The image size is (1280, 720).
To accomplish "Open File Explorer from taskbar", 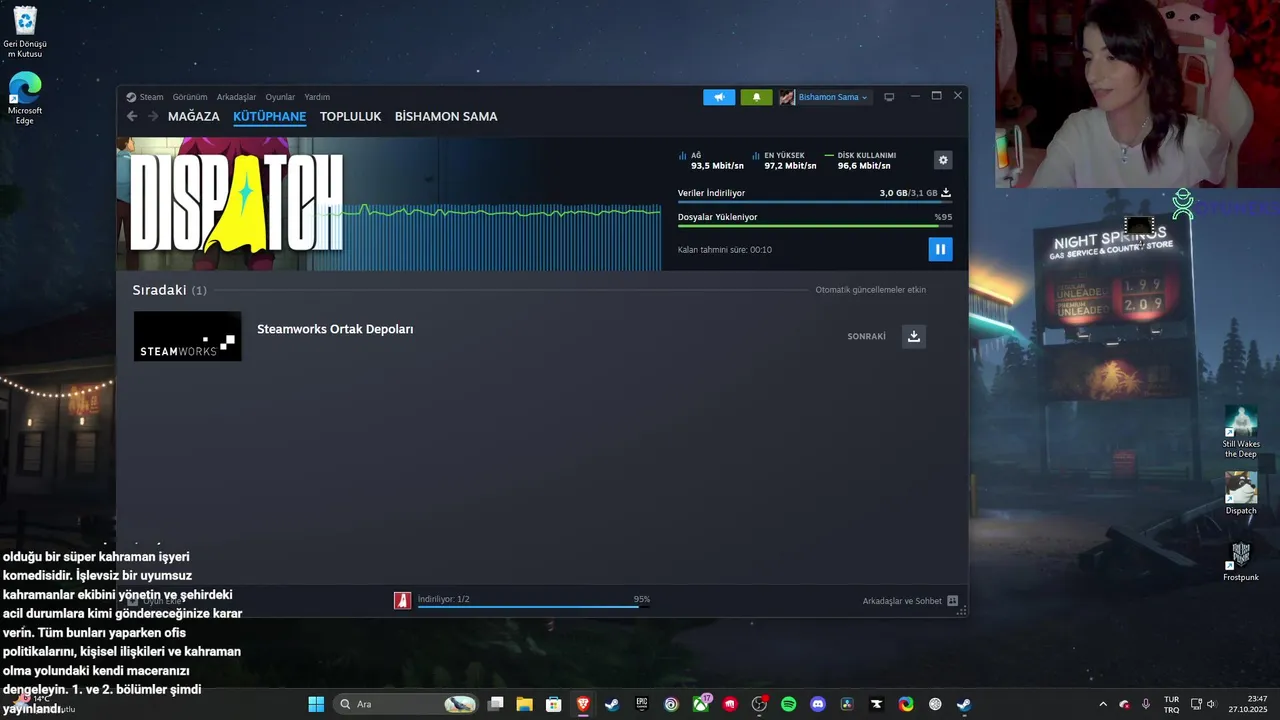I will [524, 704].
